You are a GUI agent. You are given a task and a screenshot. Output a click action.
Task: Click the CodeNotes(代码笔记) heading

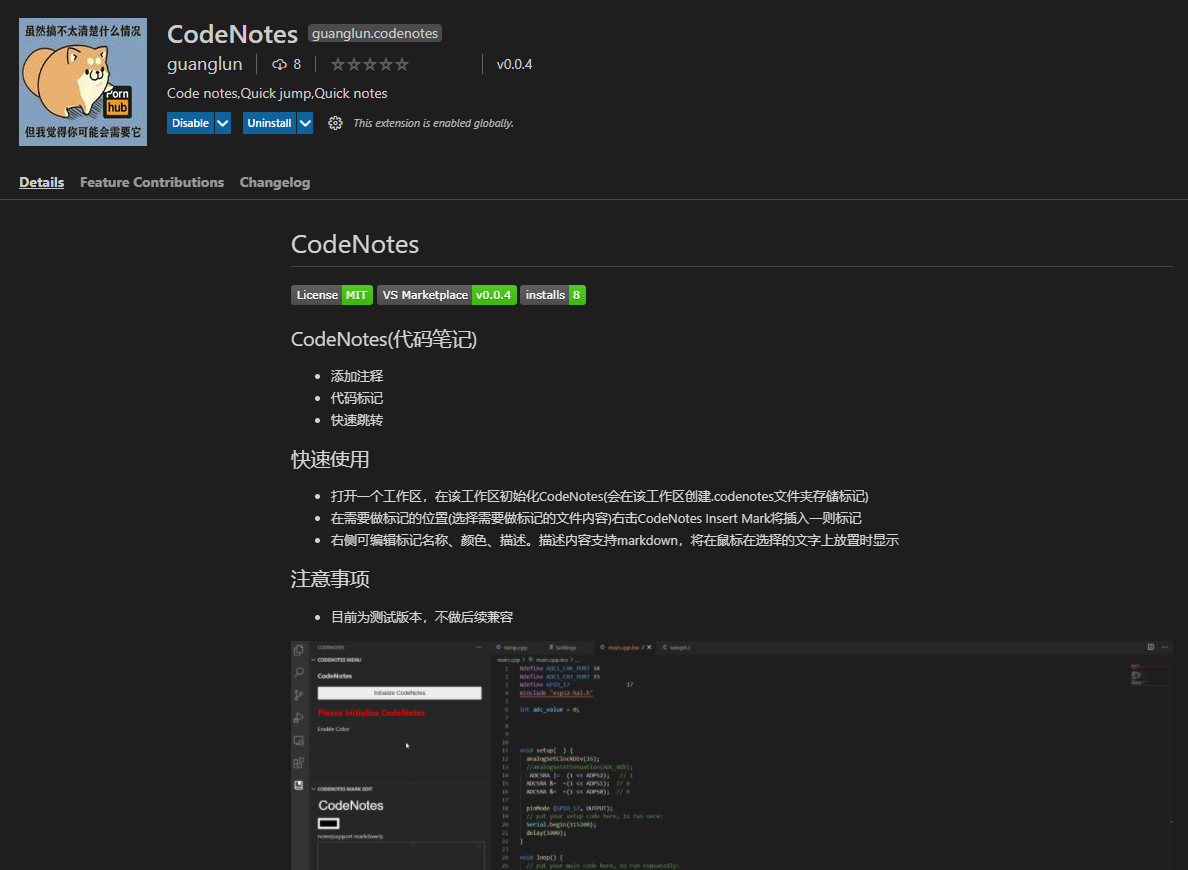tap(384, 339)
